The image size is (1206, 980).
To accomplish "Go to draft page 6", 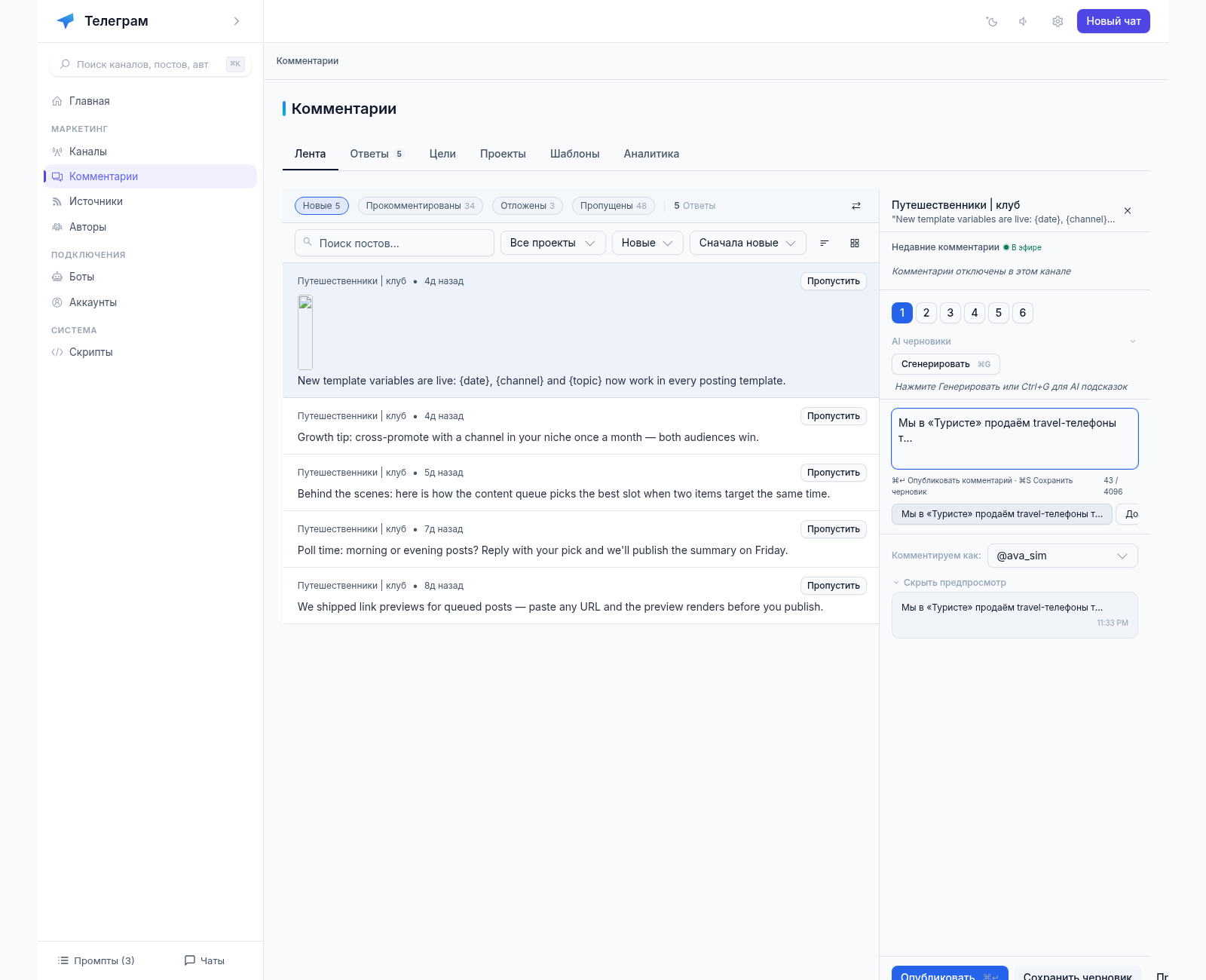I will click(1023, 313).
